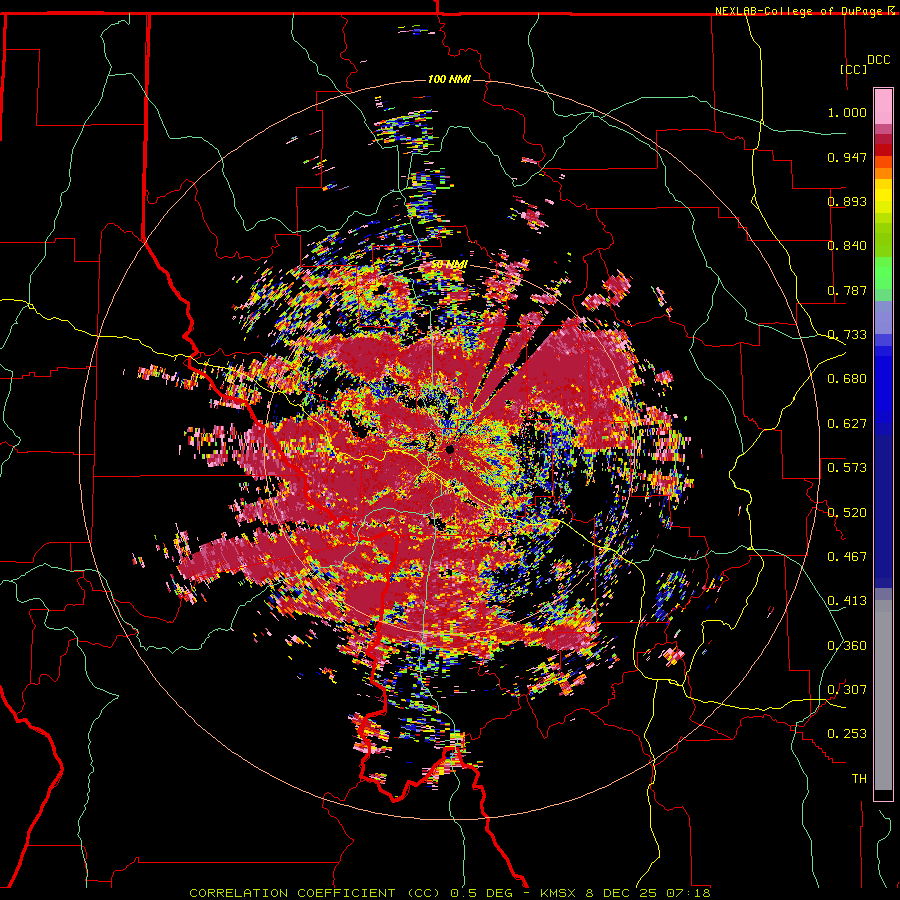Click the 0.893 scale value
900x900 pixels.
[x=847, y=201]
